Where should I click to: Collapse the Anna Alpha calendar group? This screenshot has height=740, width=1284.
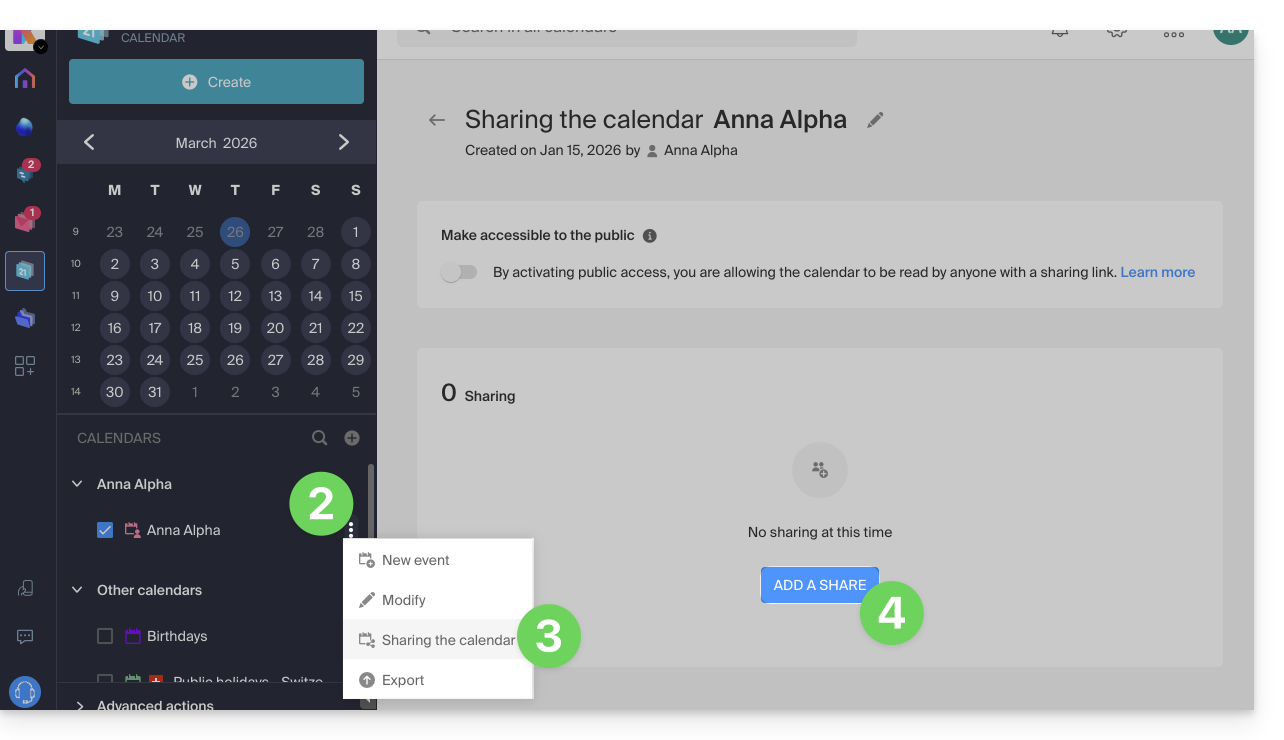[77, 484]
